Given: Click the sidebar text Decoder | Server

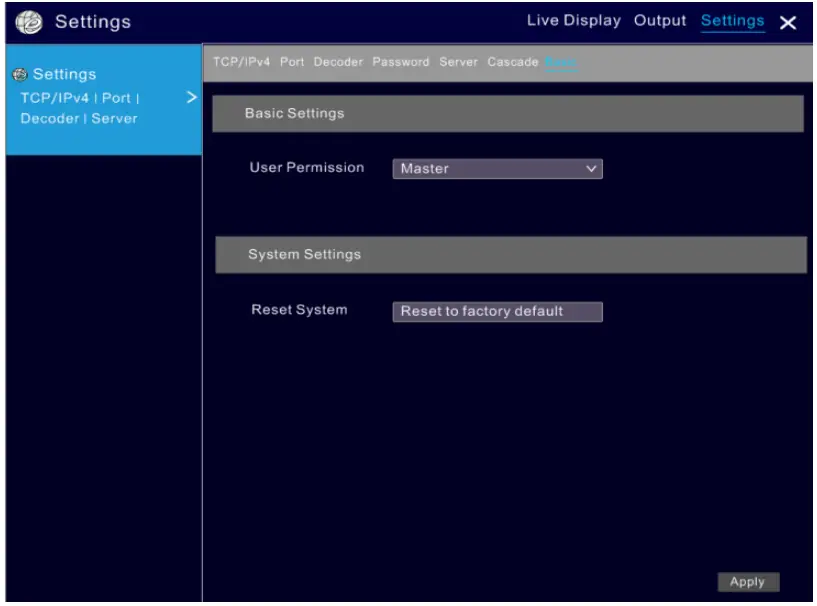Looking at the screenshot, I should (x=79, y=119).
